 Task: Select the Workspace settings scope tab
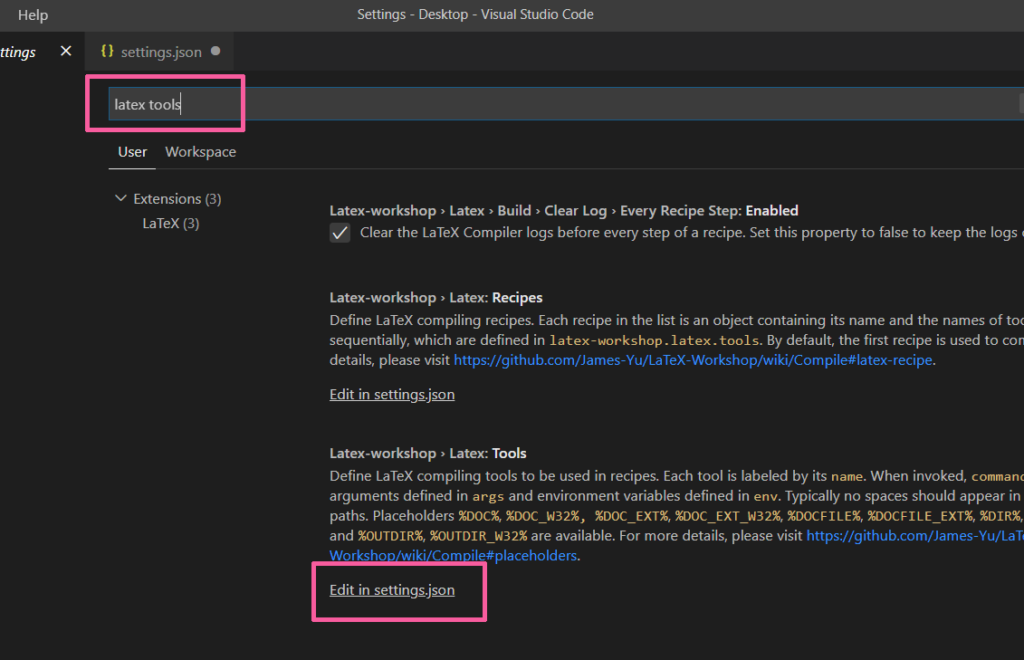(x=200, y=152)
